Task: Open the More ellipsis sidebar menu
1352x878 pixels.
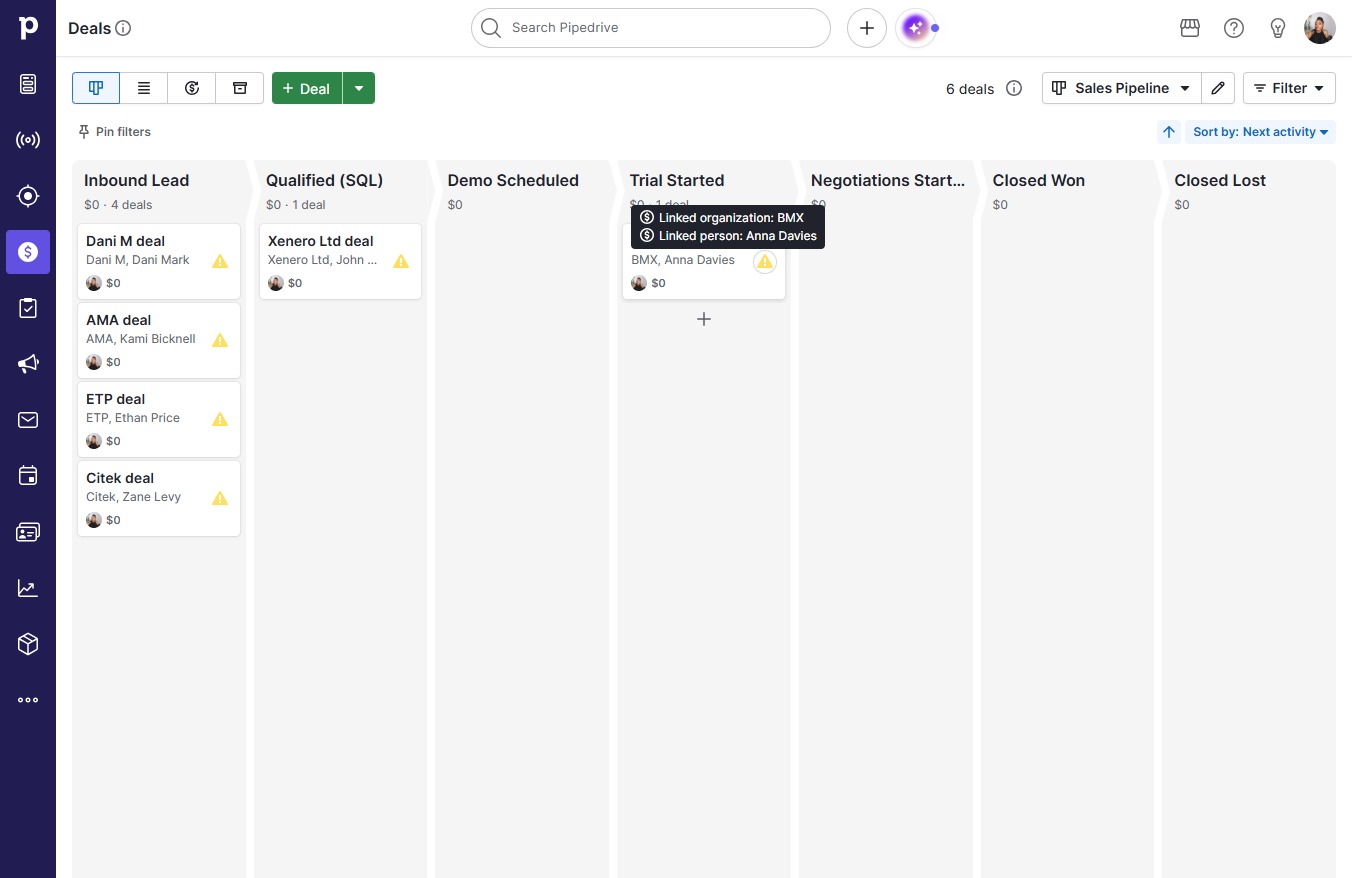Action: [x=28, y=700]
